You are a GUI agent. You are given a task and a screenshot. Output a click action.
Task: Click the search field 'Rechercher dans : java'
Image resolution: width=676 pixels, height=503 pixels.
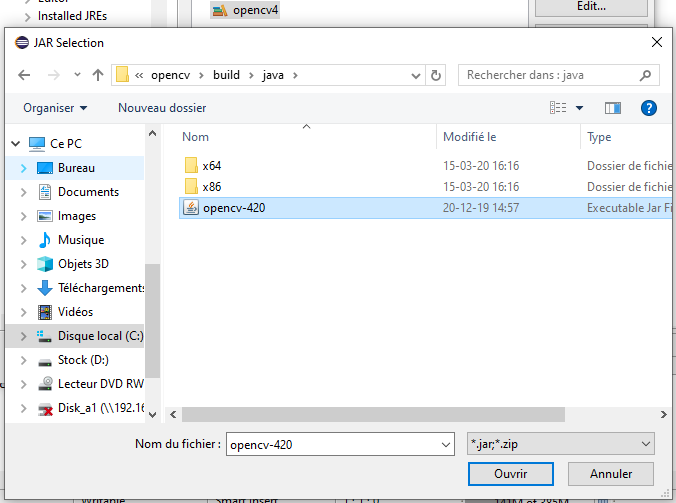558,75
